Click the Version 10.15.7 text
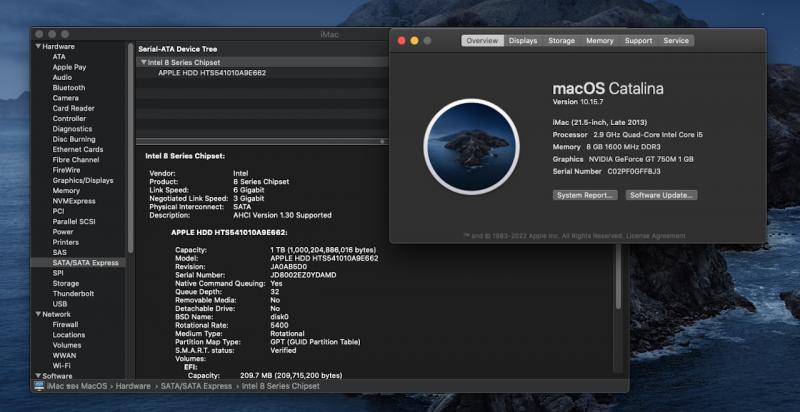The image size is (800, 412). tap(578, 102)
